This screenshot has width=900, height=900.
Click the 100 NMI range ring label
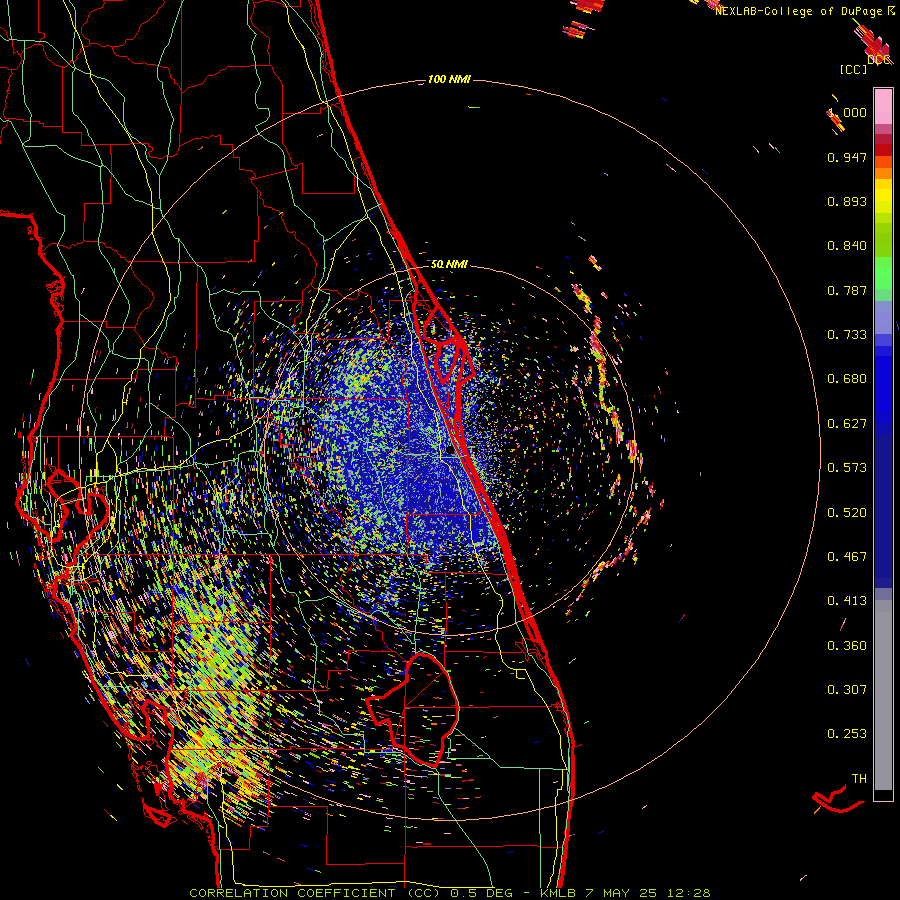point(449,79)
